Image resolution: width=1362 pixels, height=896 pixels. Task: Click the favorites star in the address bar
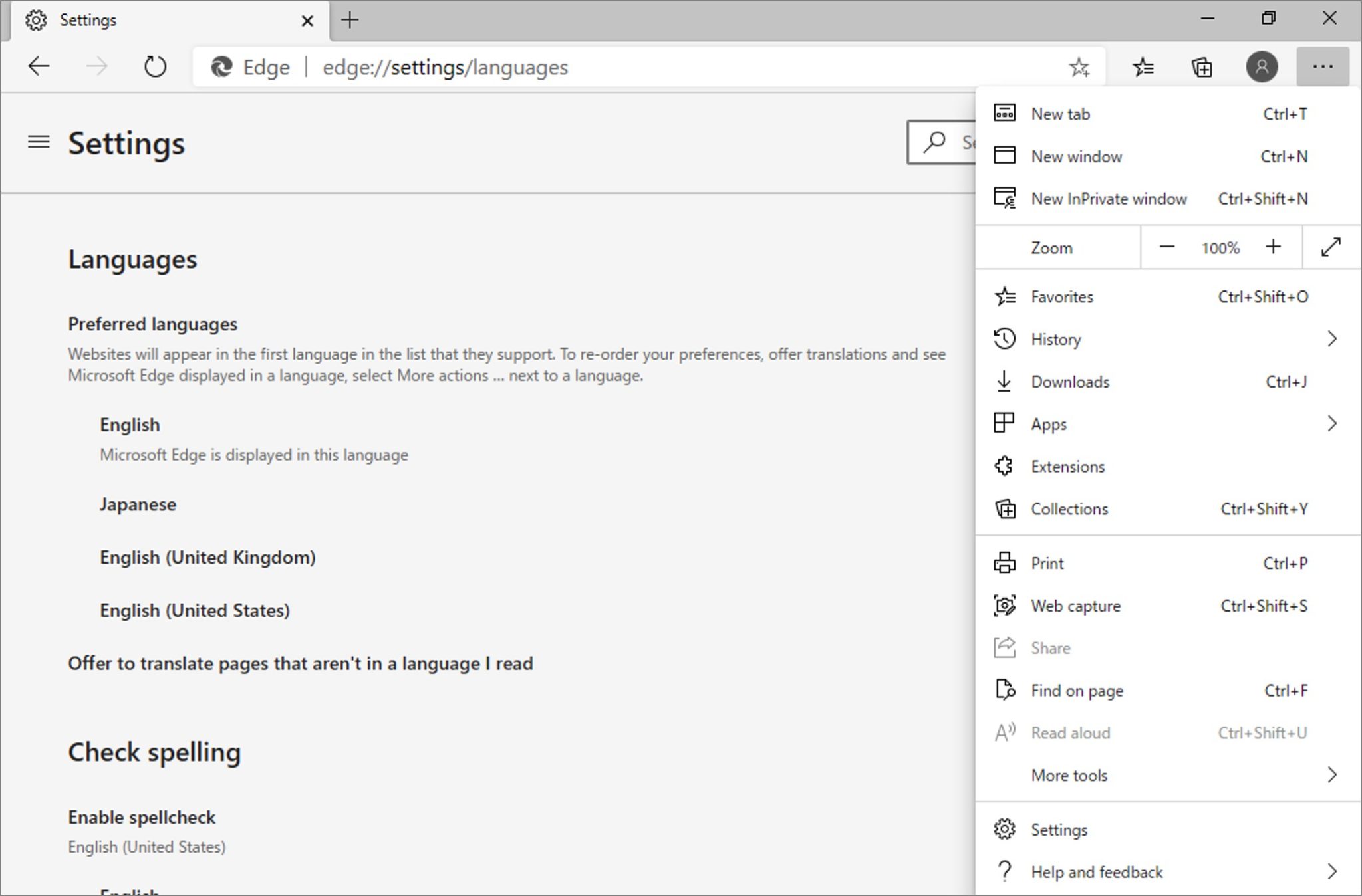click(1079, 66)
